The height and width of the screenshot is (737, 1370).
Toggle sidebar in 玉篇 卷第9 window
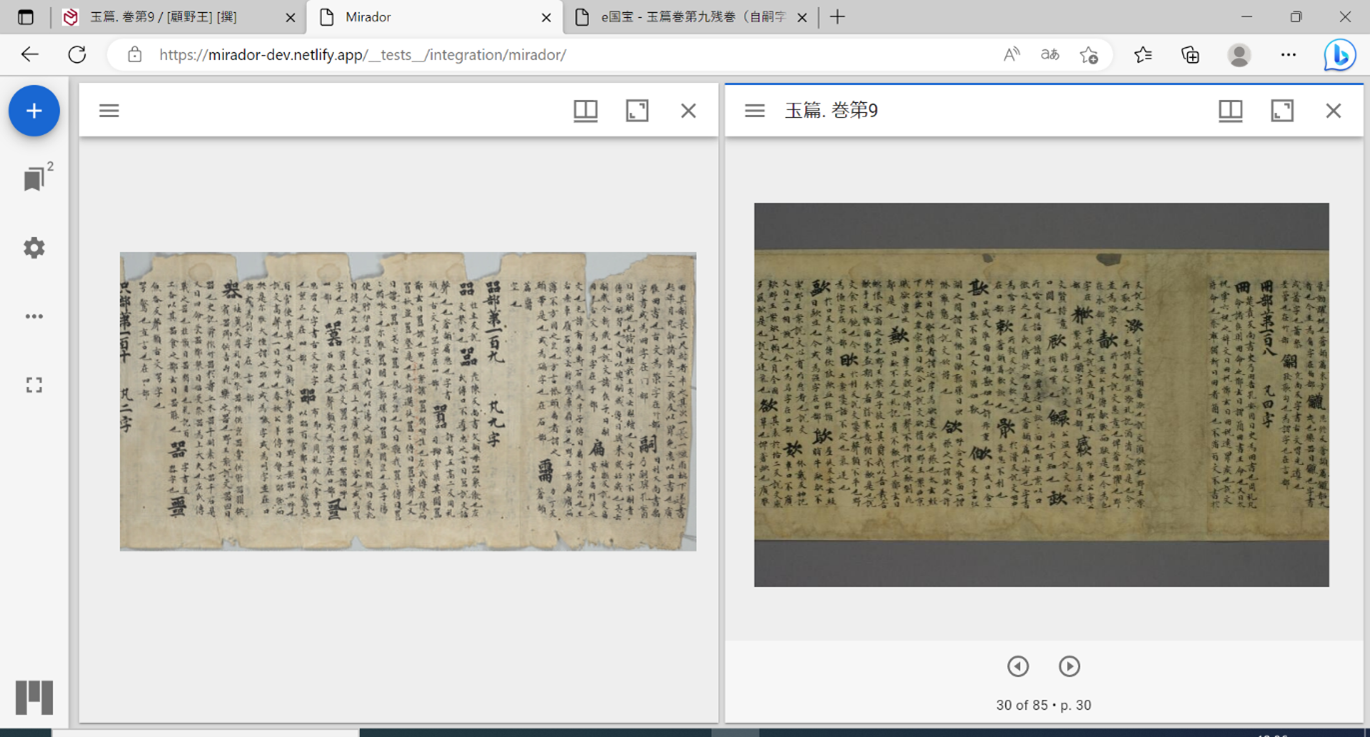point(755,111)
